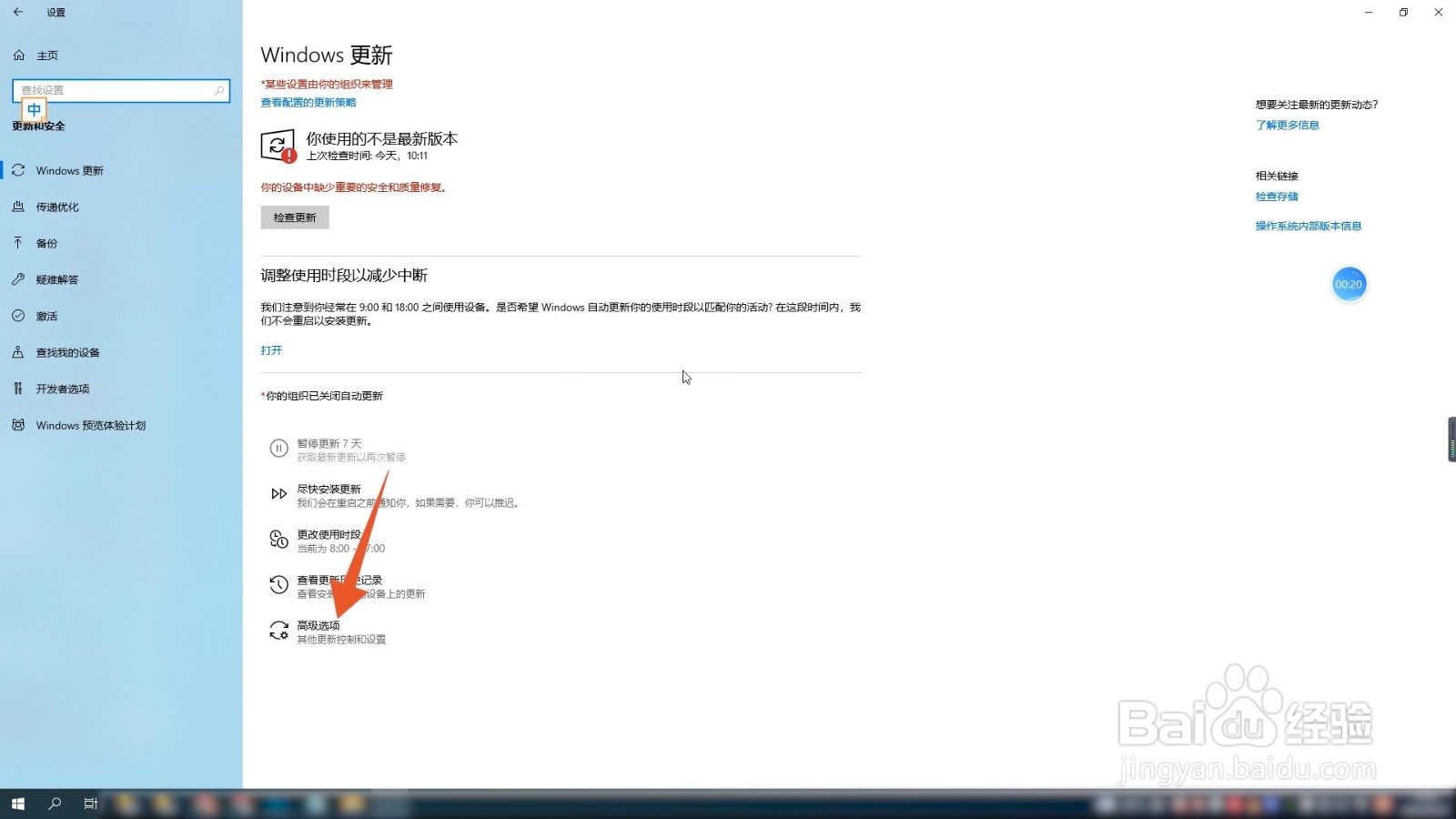This screenshot has height=819, width=1456.
Task: Minimize the Settings window
Action: pos(1369,12)
